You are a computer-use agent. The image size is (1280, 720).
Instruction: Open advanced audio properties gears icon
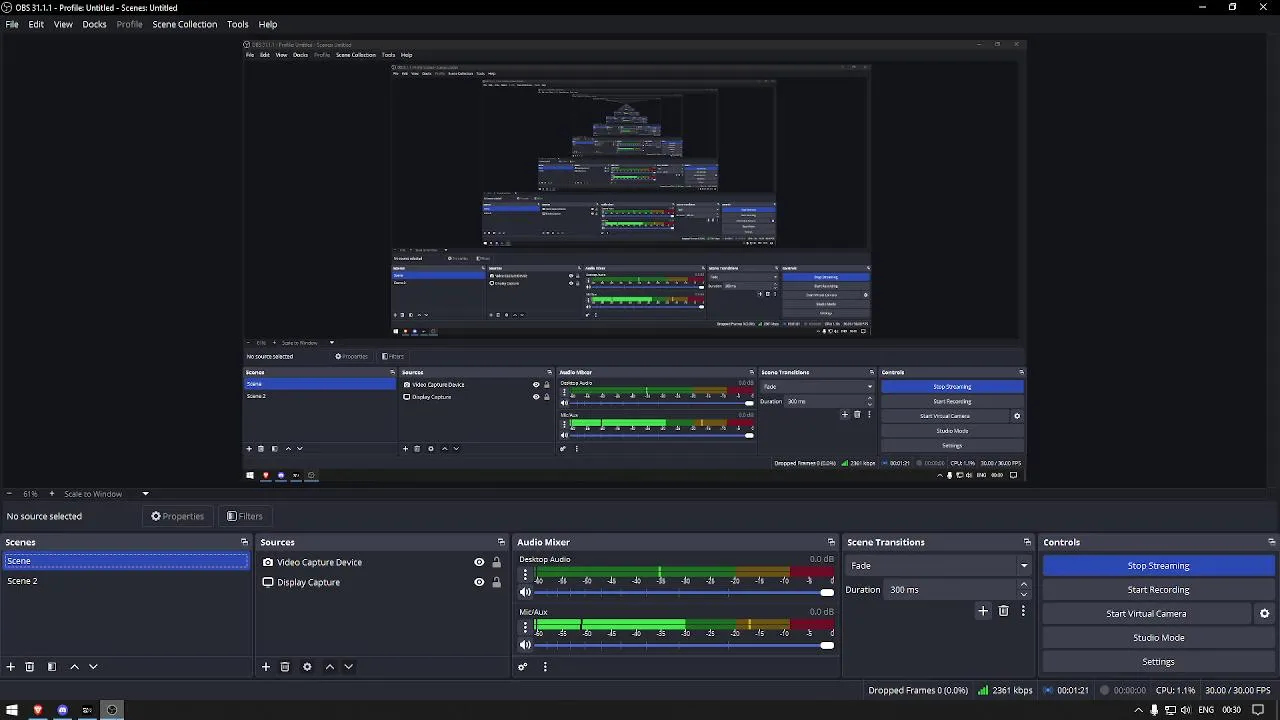tap(522, 667)
